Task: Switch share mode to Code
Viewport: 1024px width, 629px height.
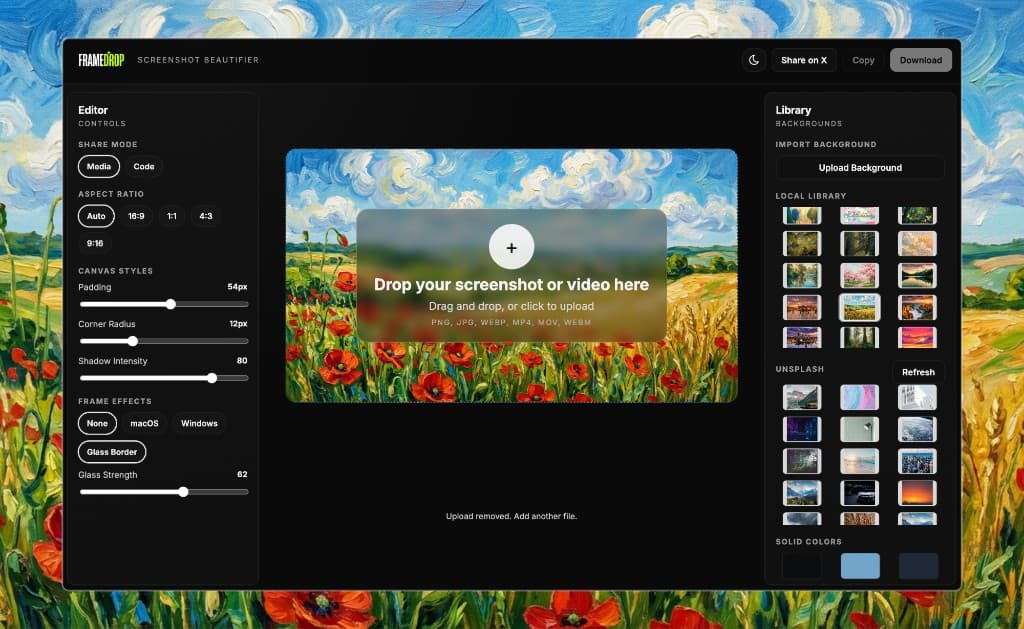Action: [x=144, y=167]
